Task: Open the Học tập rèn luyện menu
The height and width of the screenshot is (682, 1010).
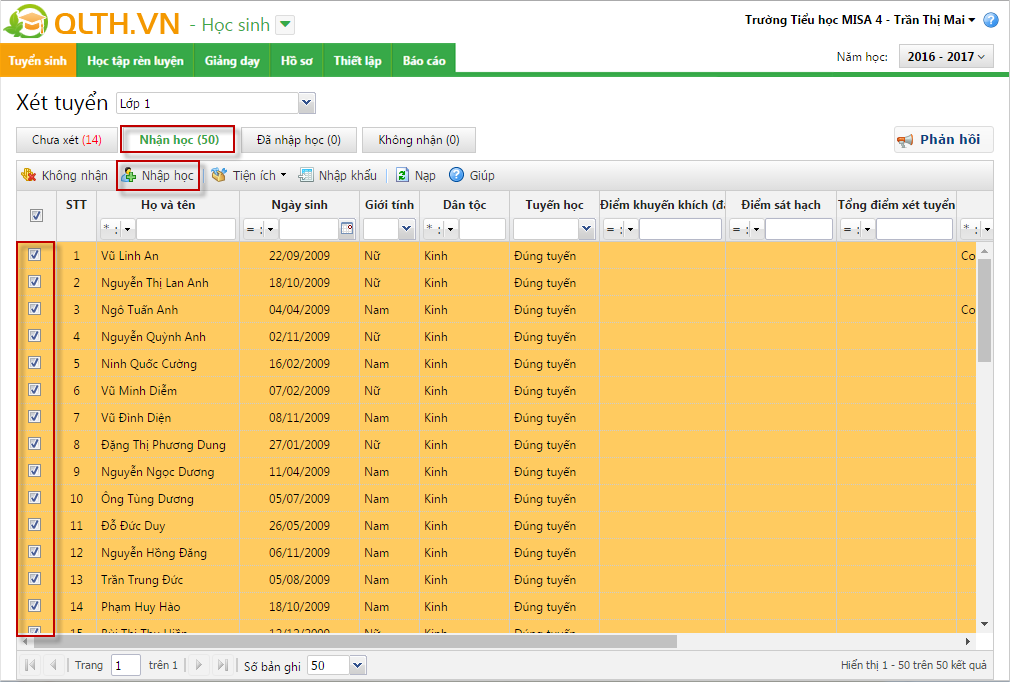Action: pyautogui.click(x=135, y=61)
